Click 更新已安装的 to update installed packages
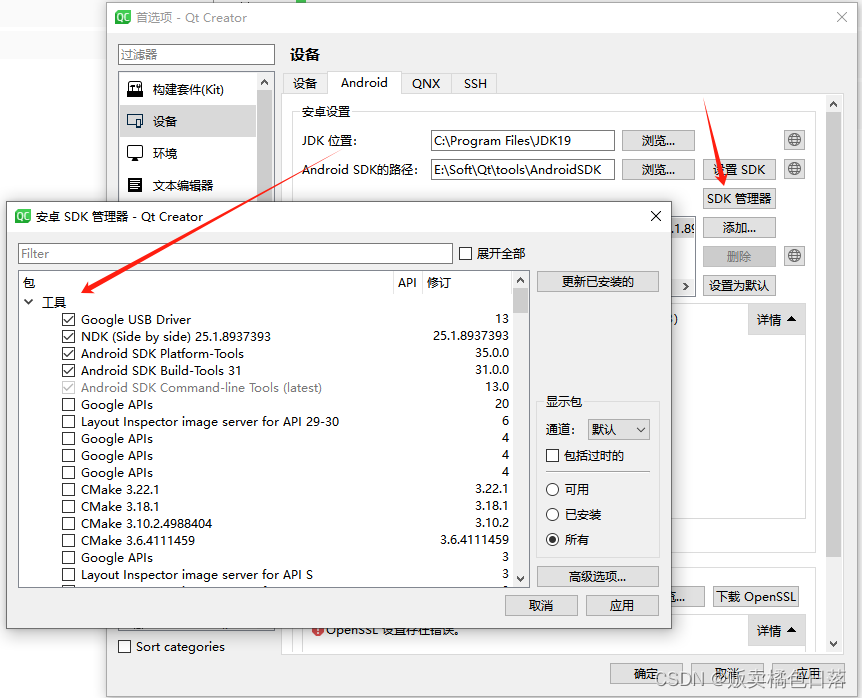 (597, 281)
